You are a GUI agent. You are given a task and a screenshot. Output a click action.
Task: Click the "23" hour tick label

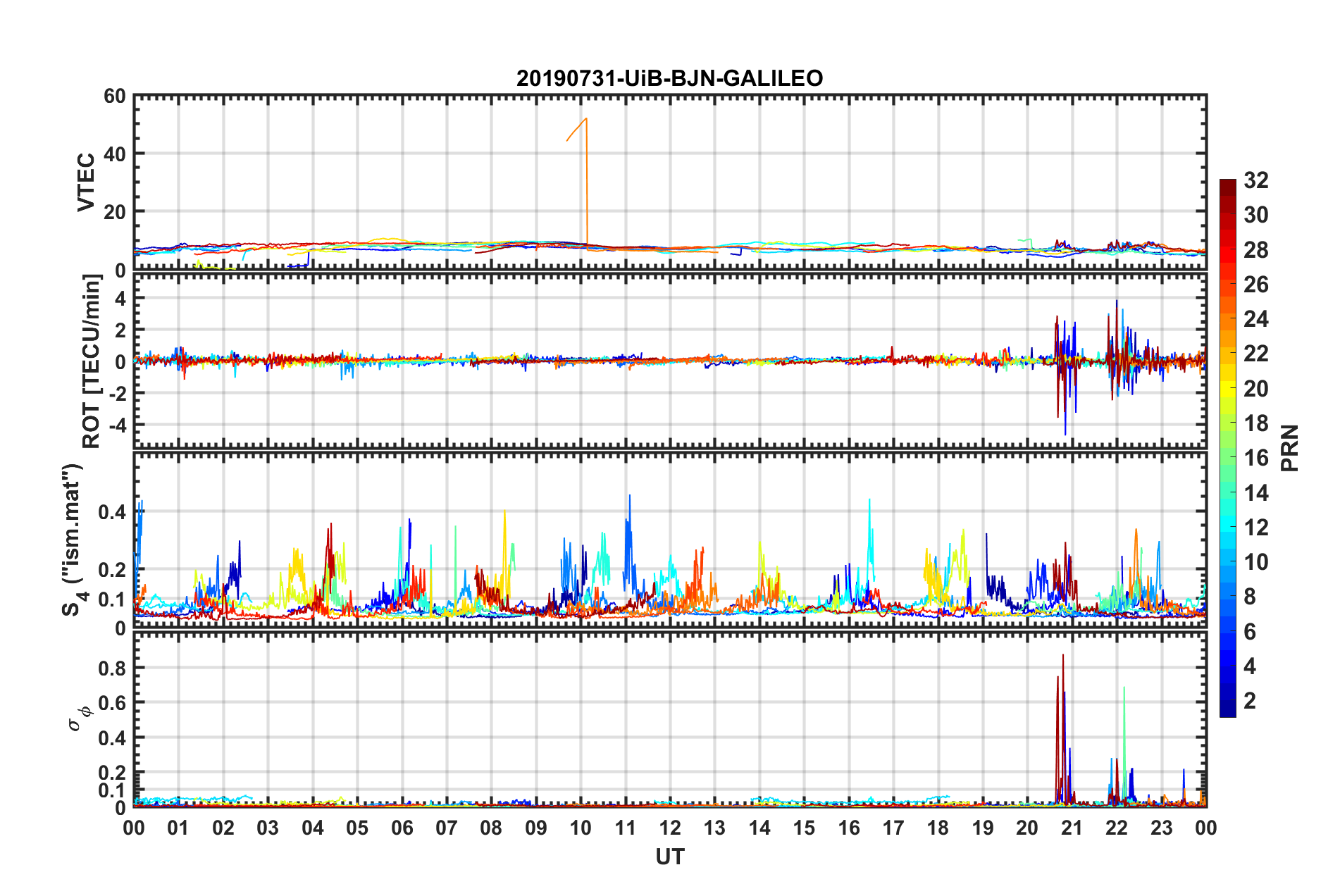tap(1162, 828)
